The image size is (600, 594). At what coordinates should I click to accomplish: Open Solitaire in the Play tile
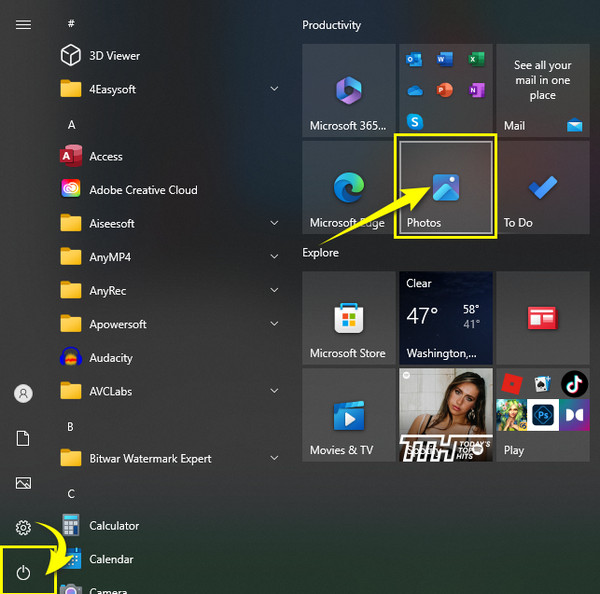[x=543, y=384]
